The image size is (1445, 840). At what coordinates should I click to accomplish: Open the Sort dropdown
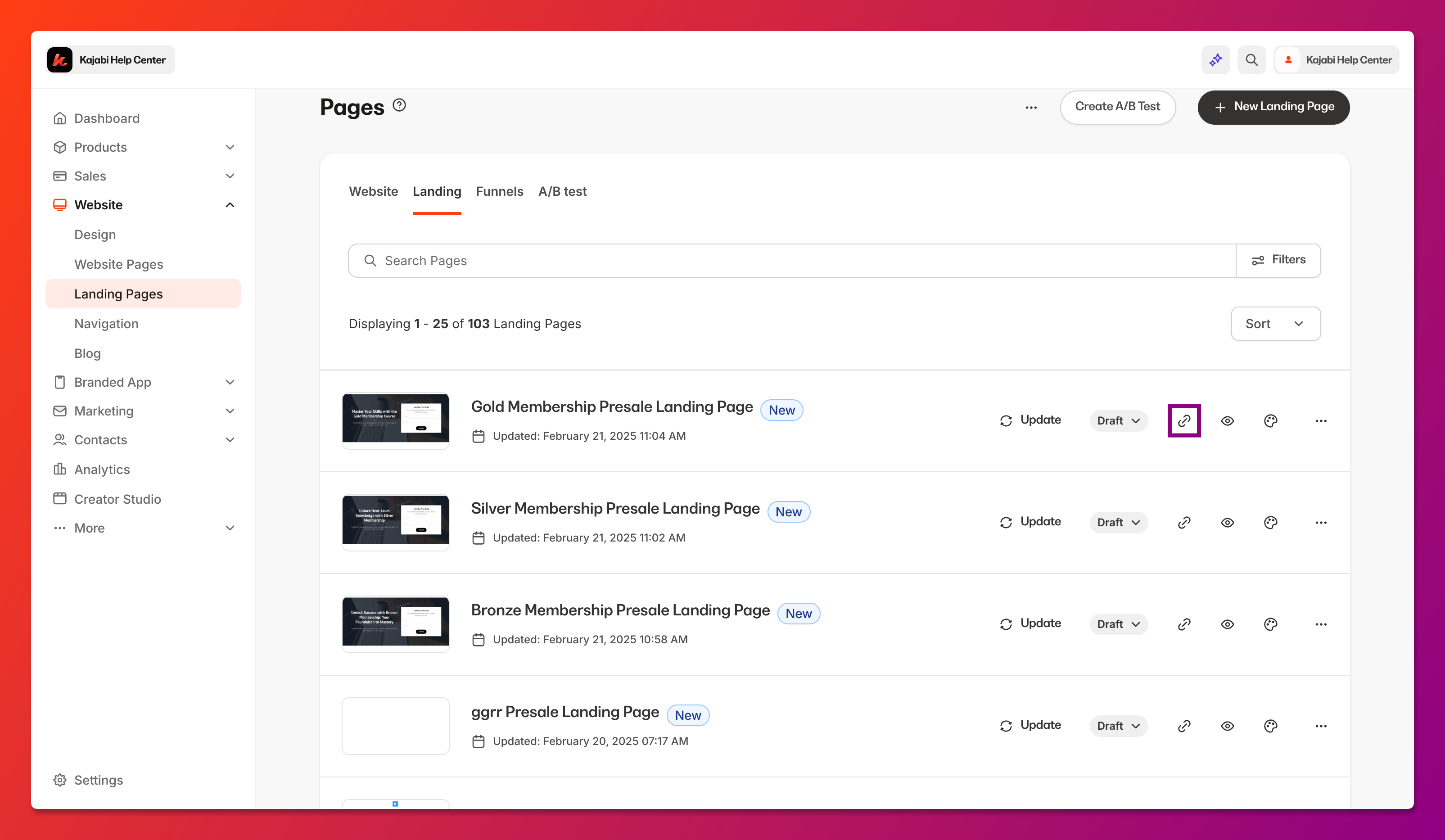(x=1276, y=323)
